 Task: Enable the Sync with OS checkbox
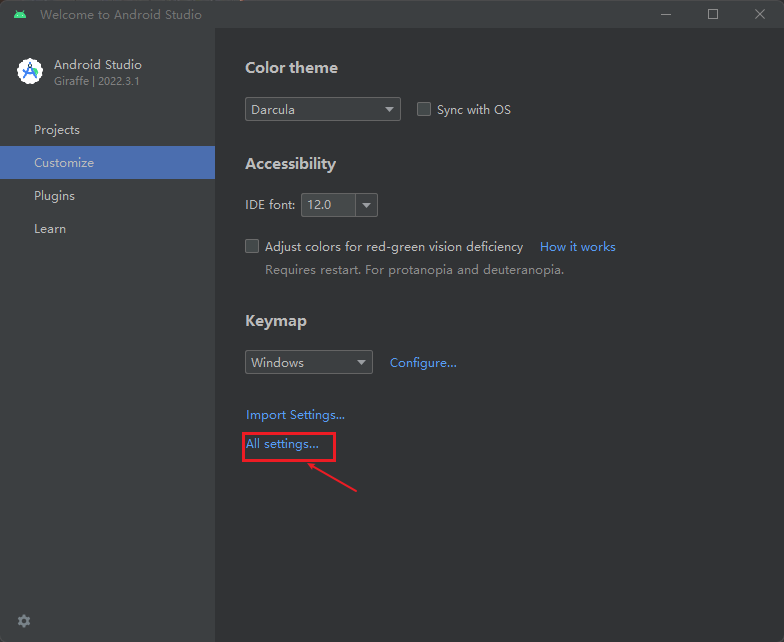(424, 109)
